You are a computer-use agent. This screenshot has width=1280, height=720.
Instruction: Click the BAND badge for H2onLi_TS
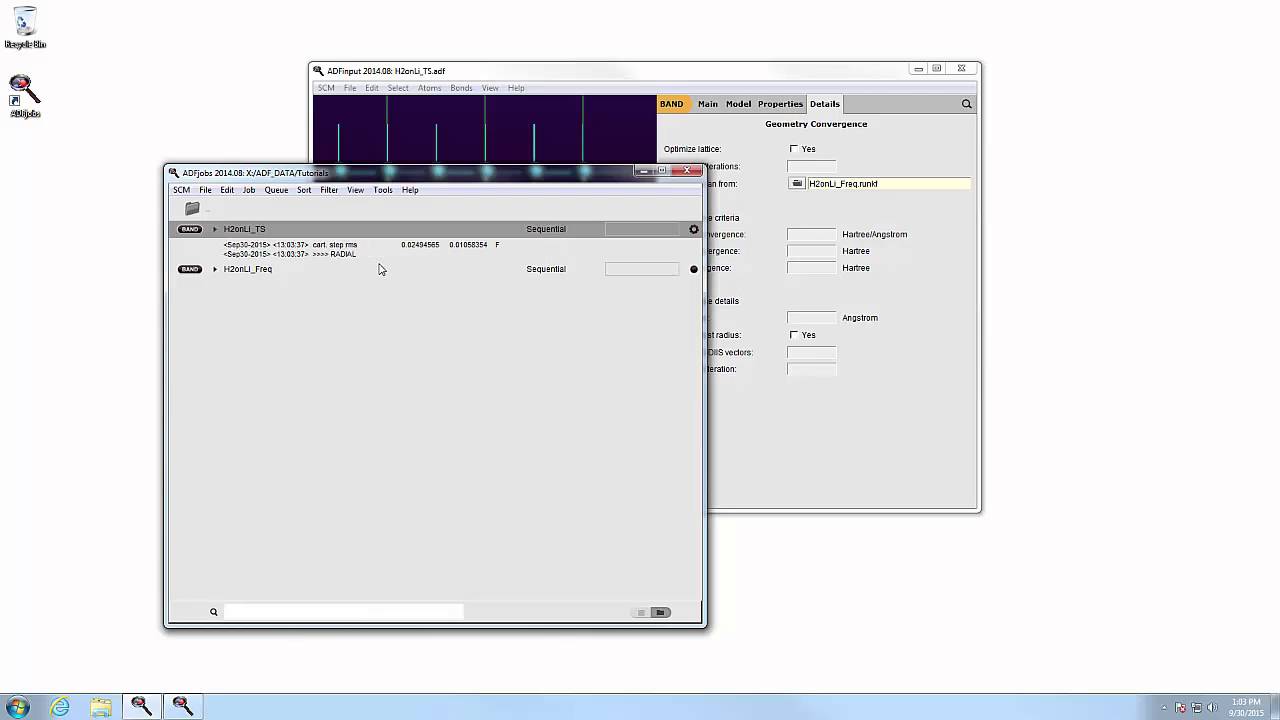(189, 229)
